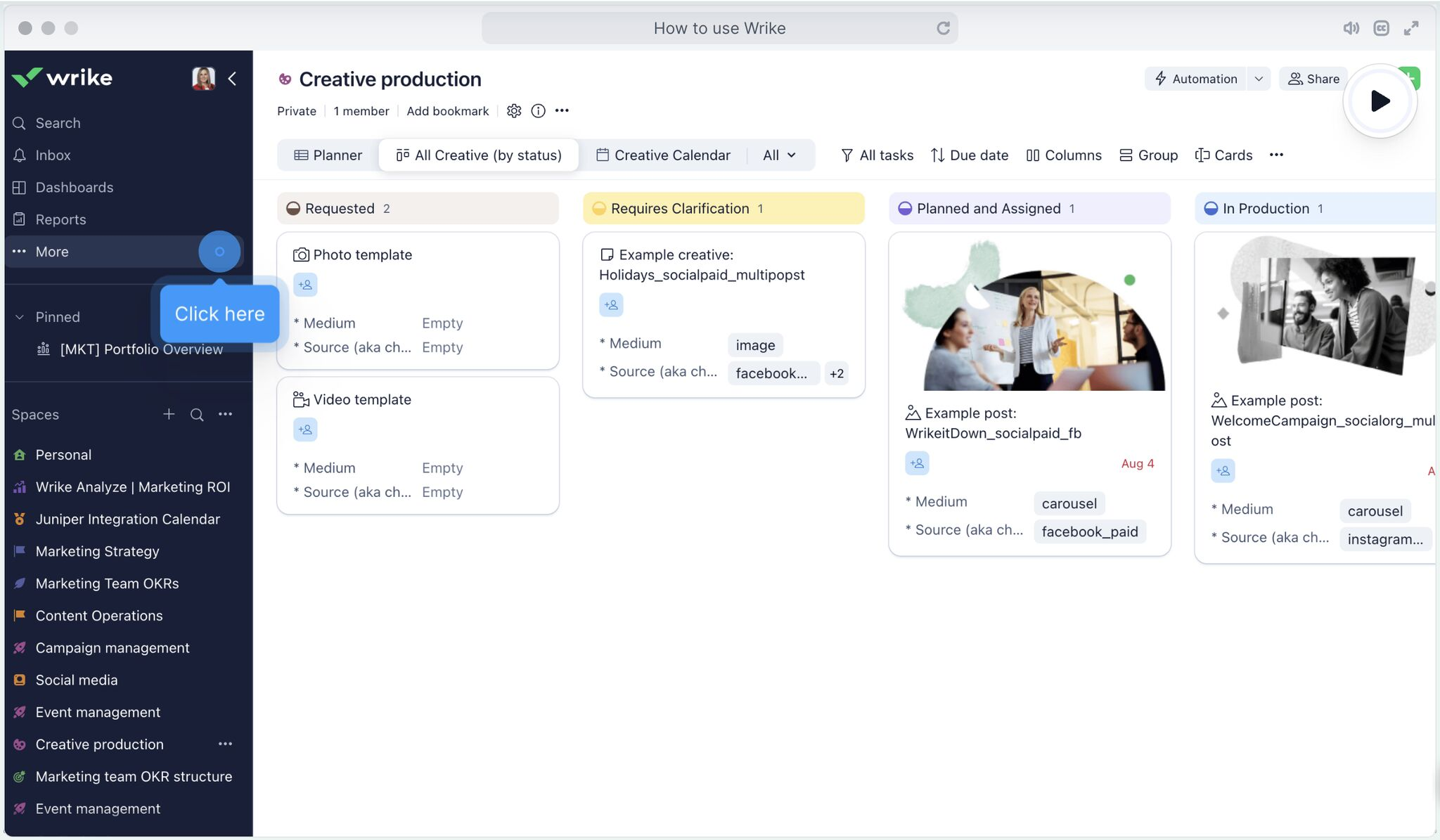
Task: Click the add assignee icon on Photo template
Action: [x=305, y=285]
